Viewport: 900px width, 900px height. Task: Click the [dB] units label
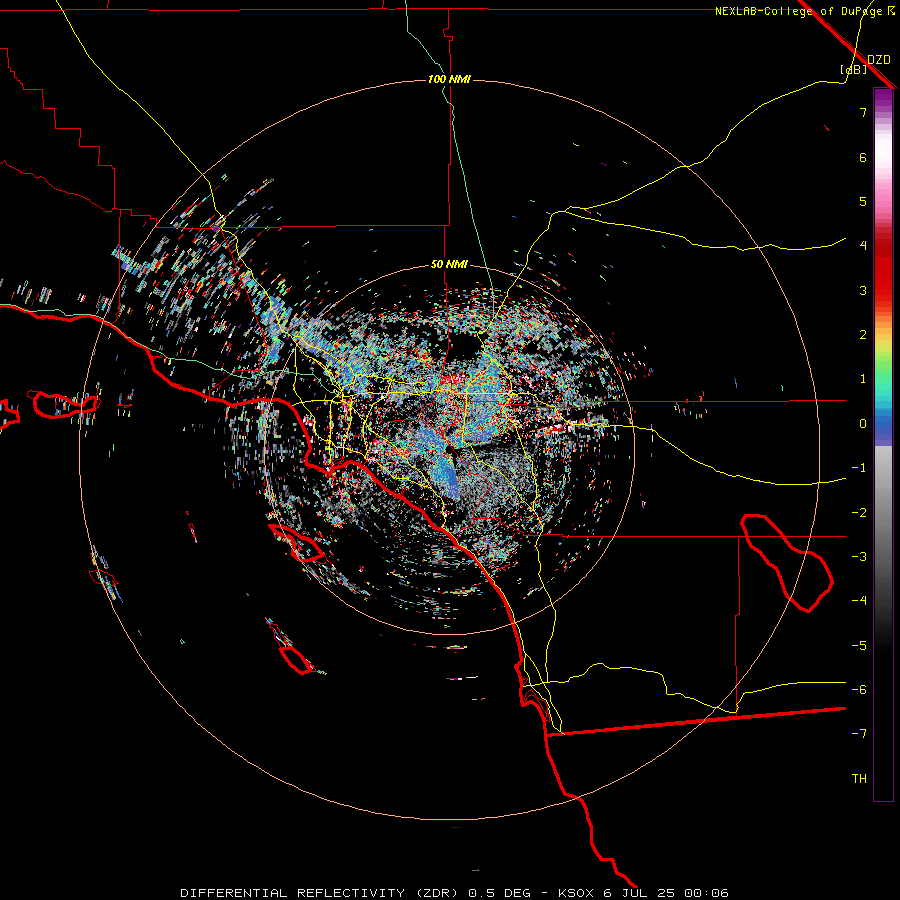(854, 69)
